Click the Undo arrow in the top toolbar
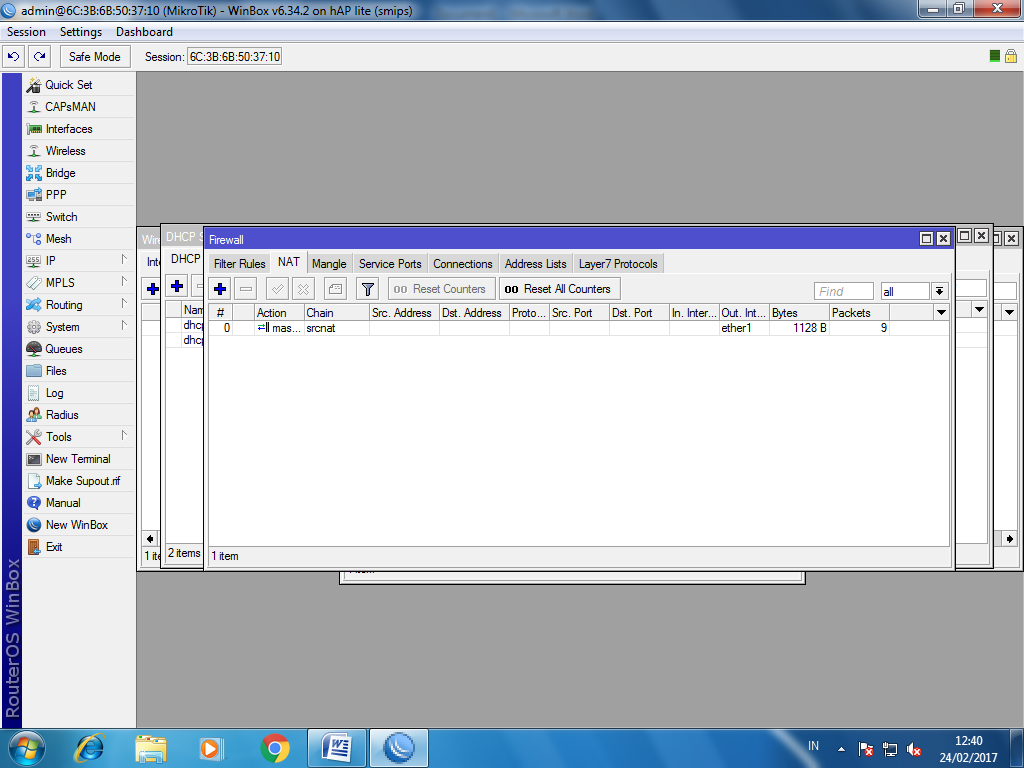 tap(14, 56)
